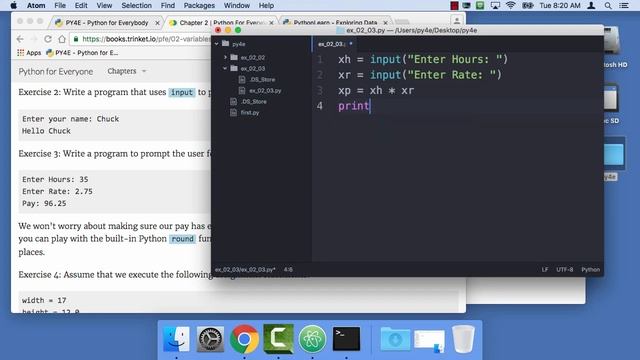Click Chrome back arrow button
This screenshot has height=360, width=640.
click(20, 39)
